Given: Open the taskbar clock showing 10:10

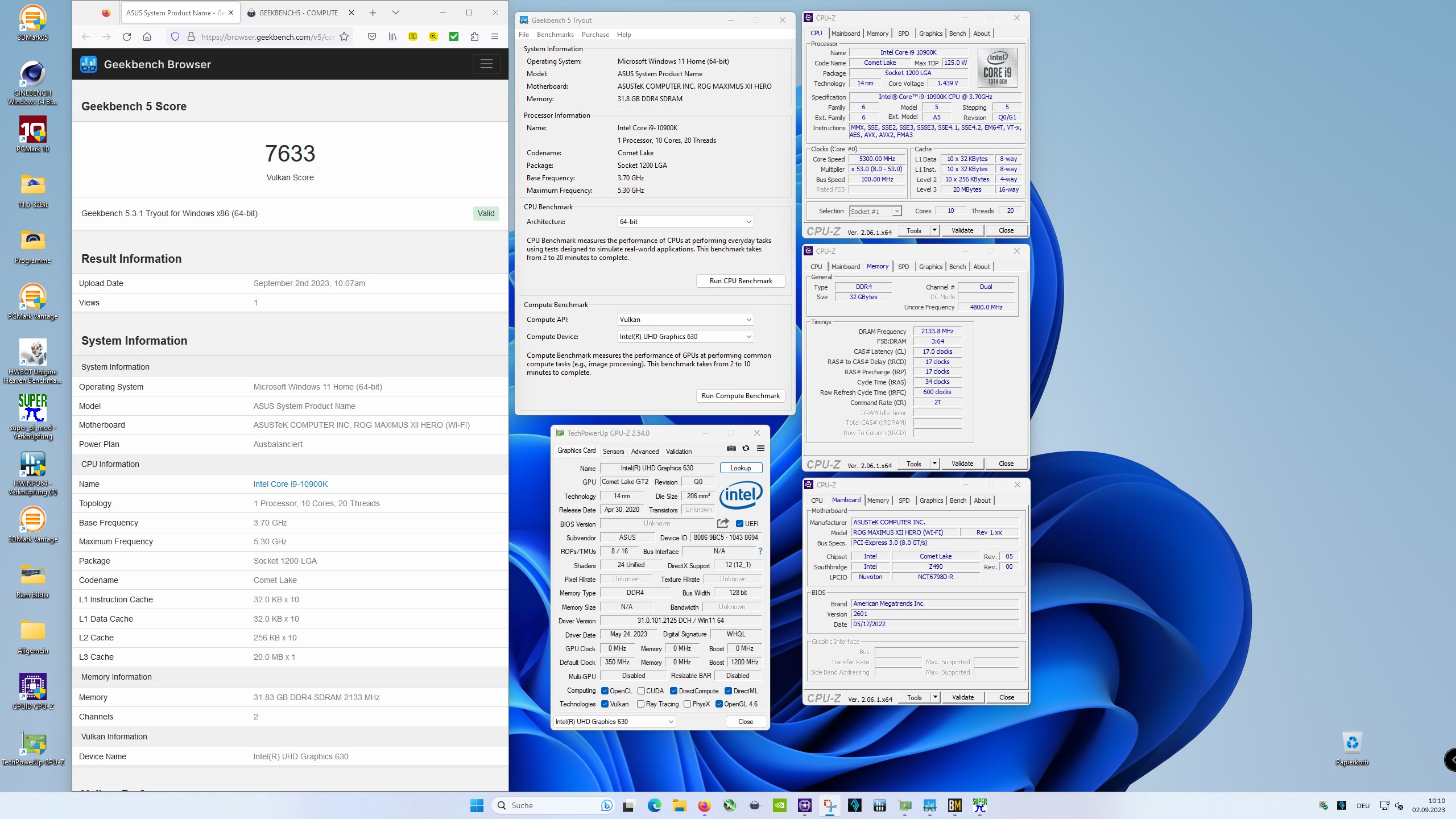Looking at the screenshot, I should coord(1428,805).
